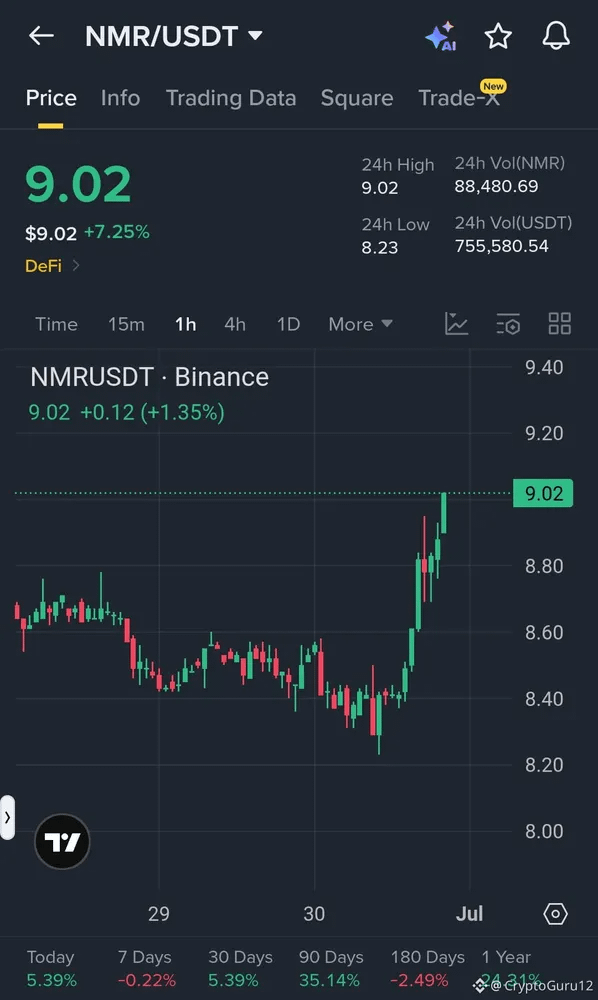The image size is (598, 1000).
Task: Select the 4h chart interval
Action: tap(235, 325)
